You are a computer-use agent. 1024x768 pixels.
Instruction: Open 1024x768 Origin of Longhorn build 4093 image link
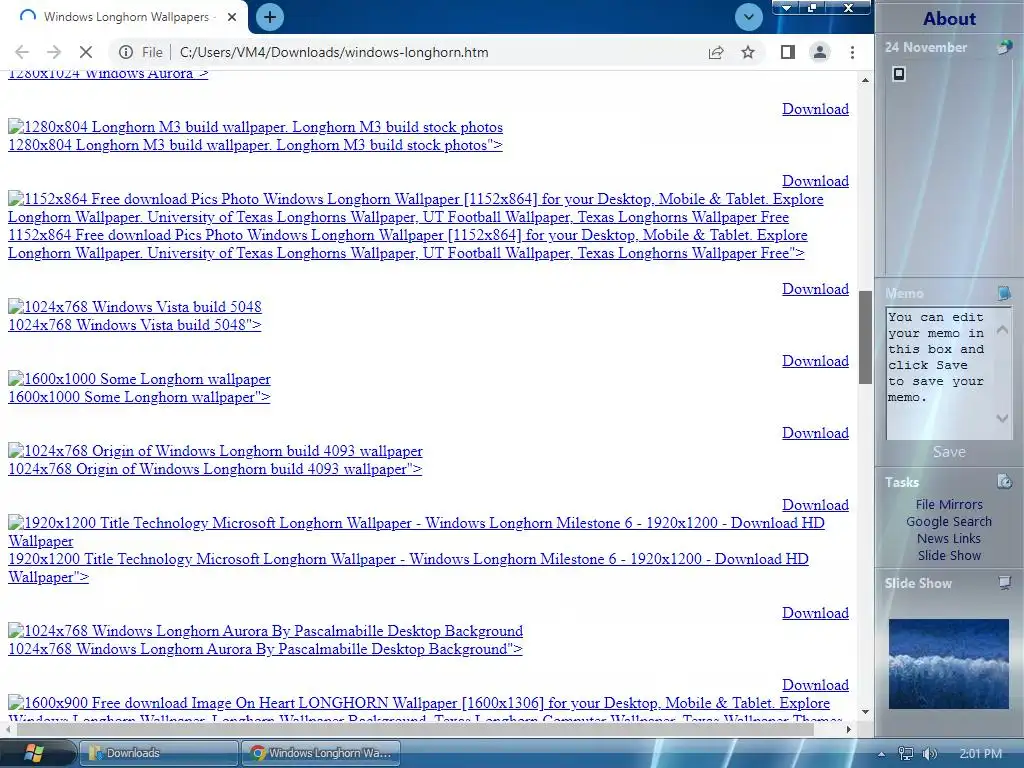pyautogui.click(x=215, y=451)
